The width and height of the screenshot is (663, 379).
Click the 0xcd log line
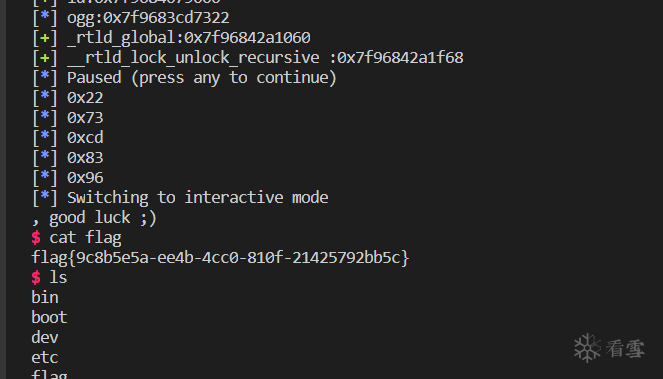tap(85, 138)
